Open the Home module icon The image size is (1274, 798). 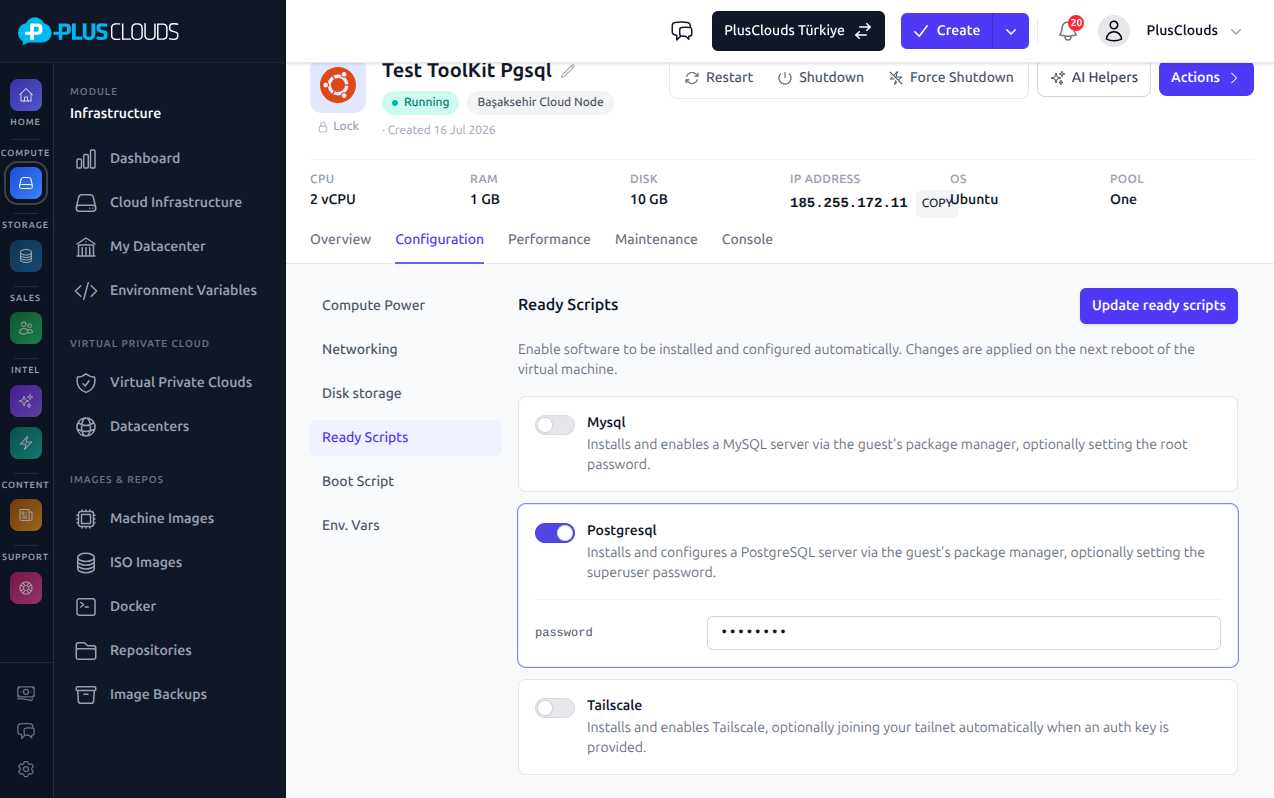pyautogui.click(x=26, y=96)
